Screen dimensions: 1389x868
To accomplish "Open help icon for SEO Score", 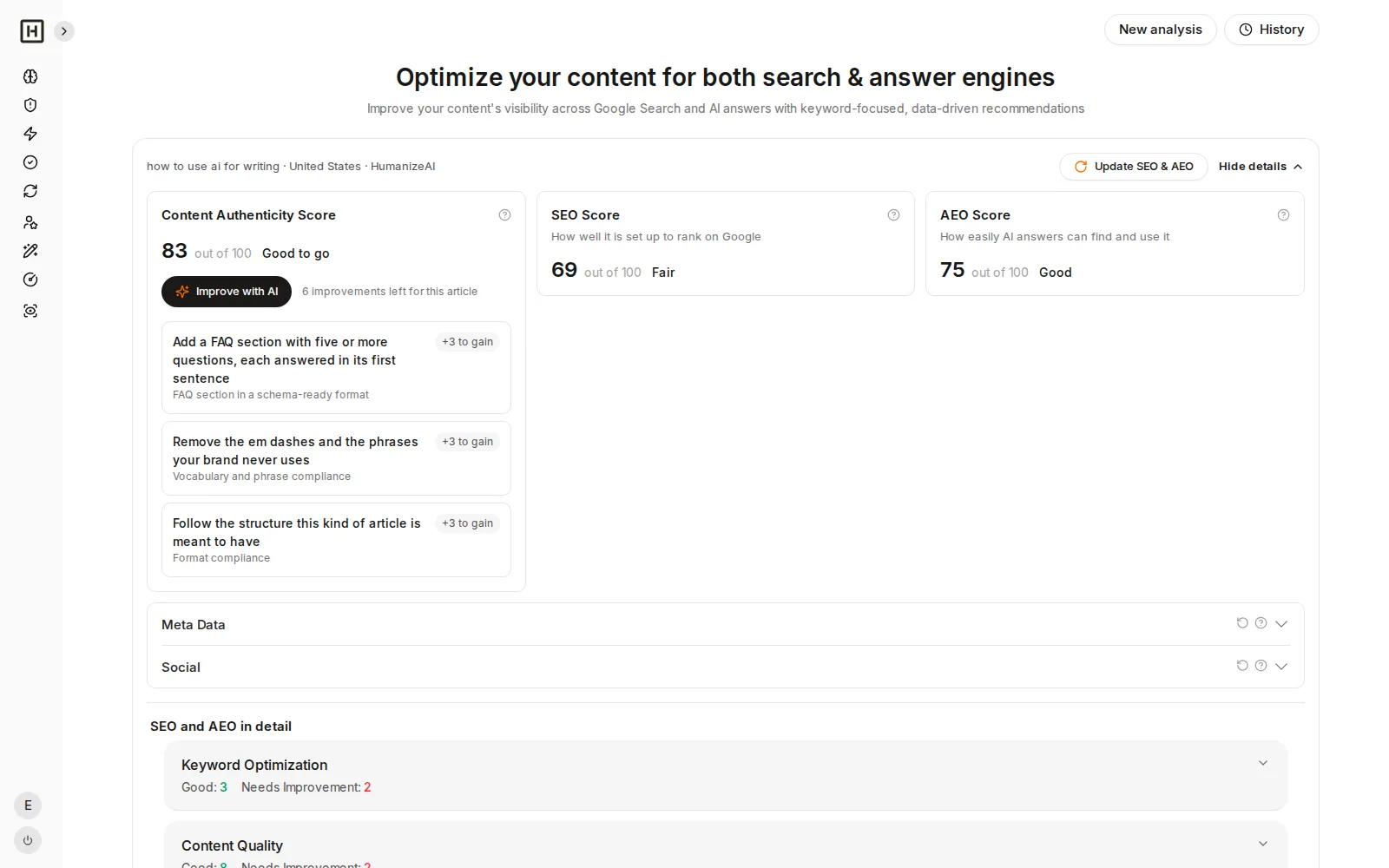I will click(x=893, y=215).
